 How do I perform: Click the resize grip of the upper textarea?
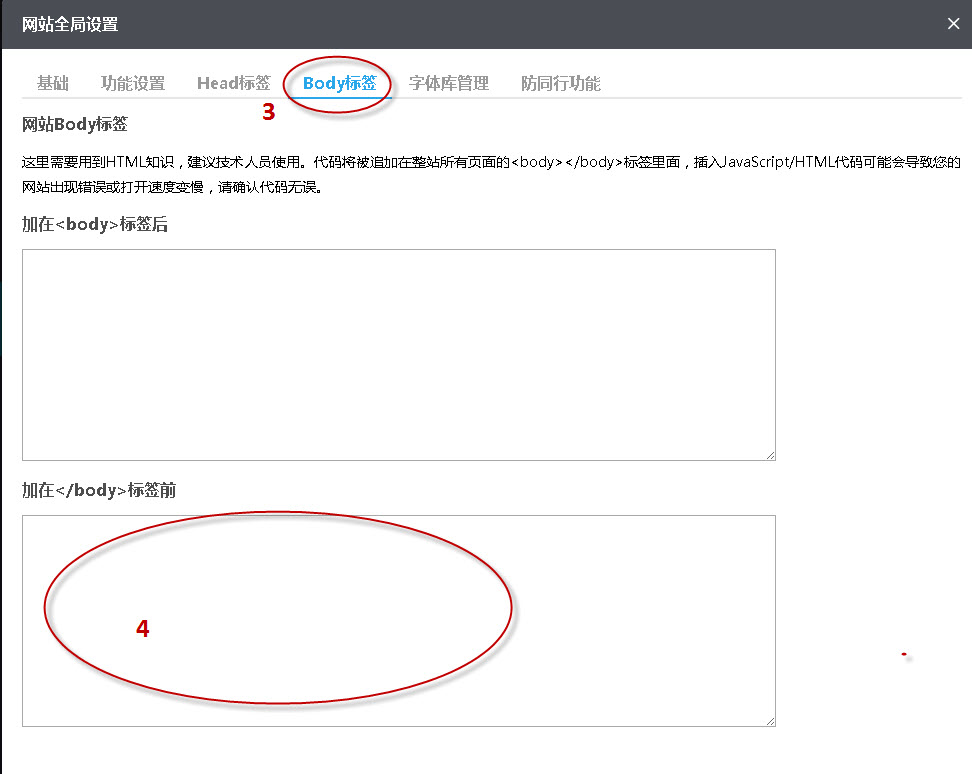tap(770, 454)
